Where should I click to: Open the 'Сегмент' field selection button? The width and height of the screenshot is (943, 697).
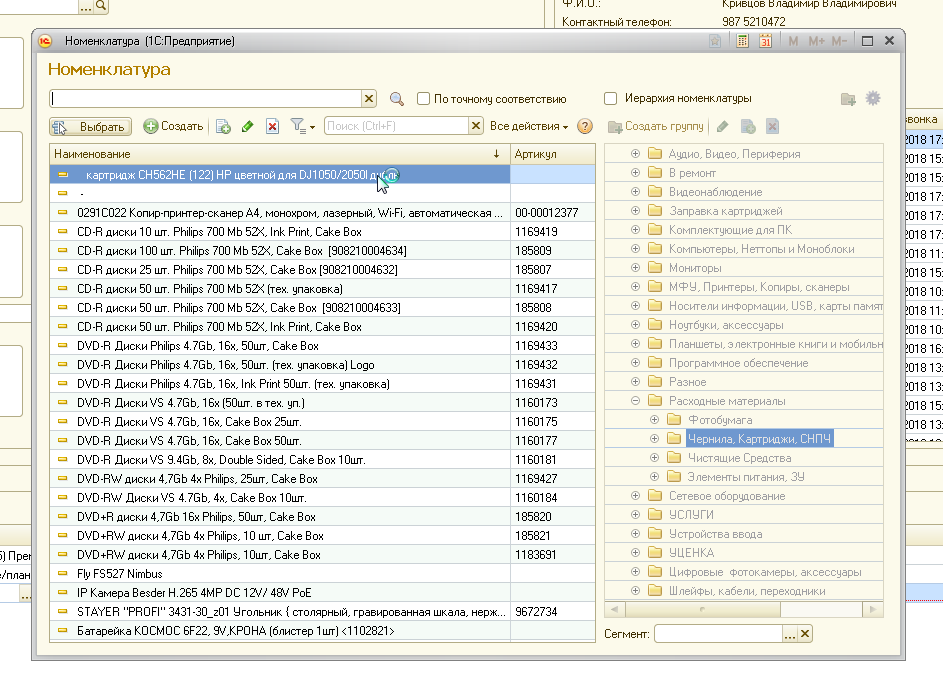pos(789,634)
